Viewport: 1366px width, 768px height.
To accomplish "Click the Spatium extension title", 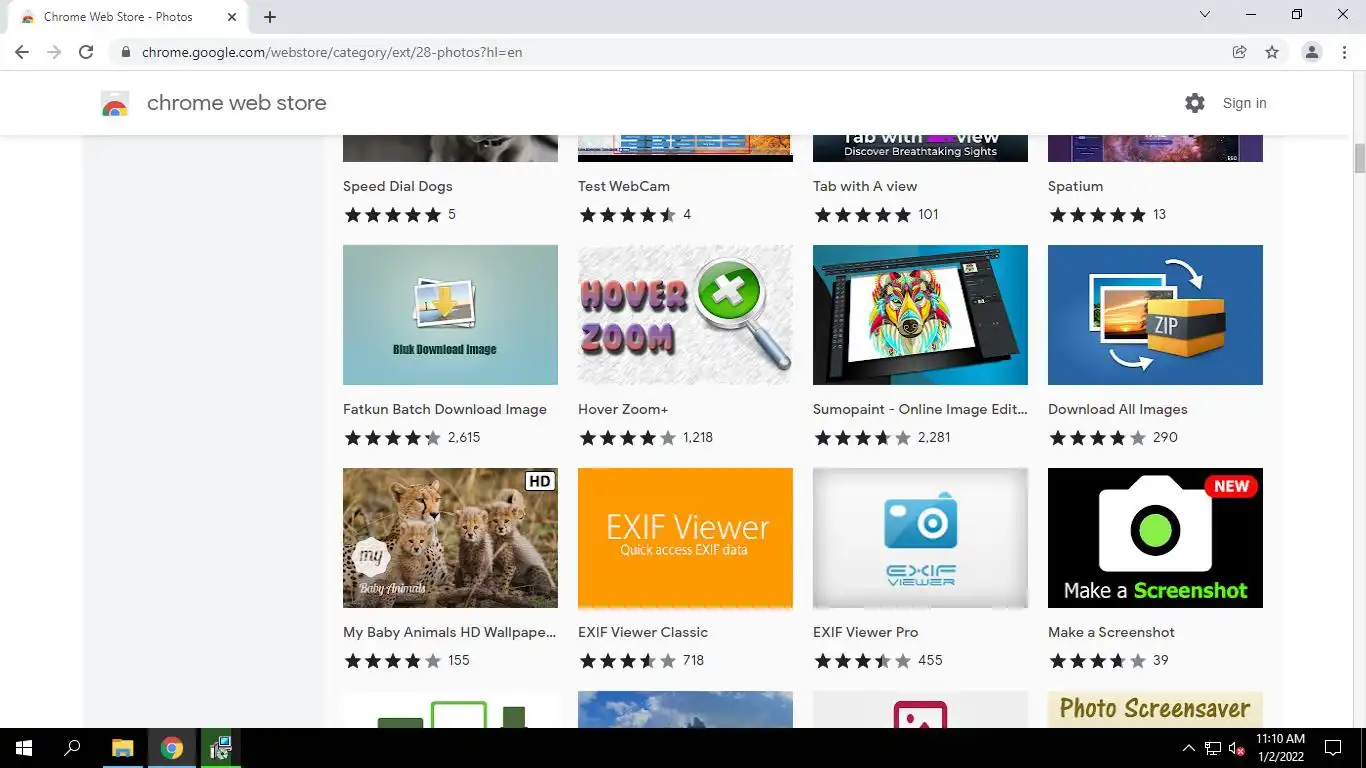I will tap(1076, 186).
